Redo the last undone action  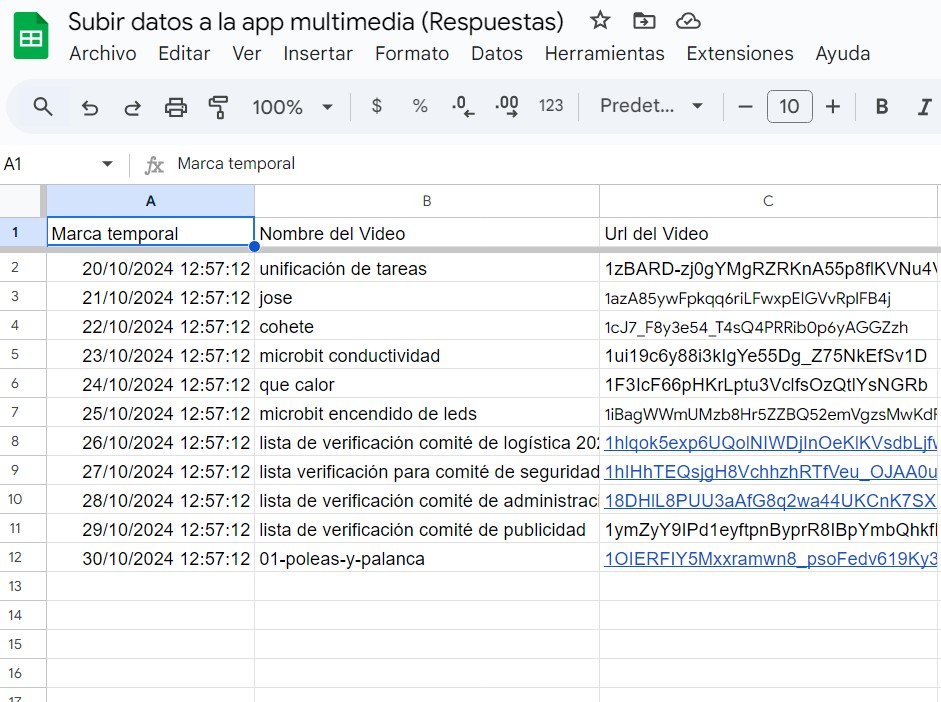click(132, 107)
